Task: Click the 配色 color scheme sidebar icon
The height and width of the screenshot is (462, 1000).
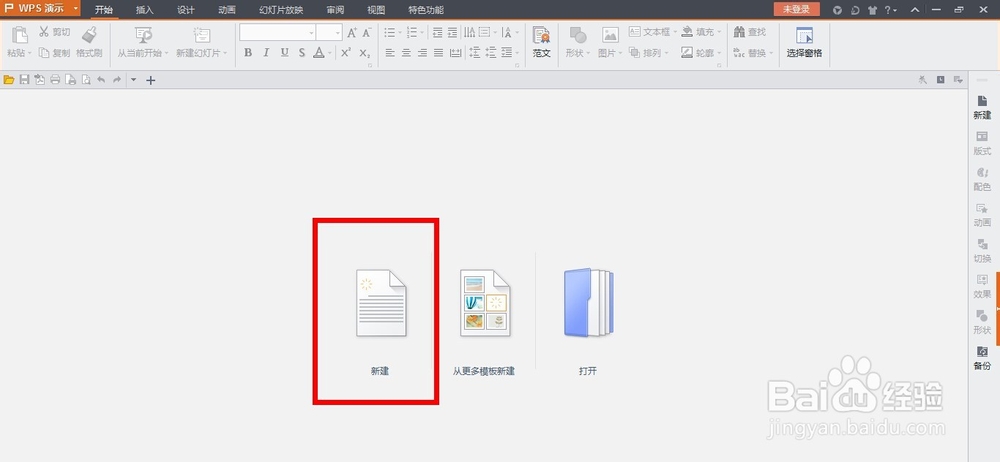Action: tap(982, 172)
